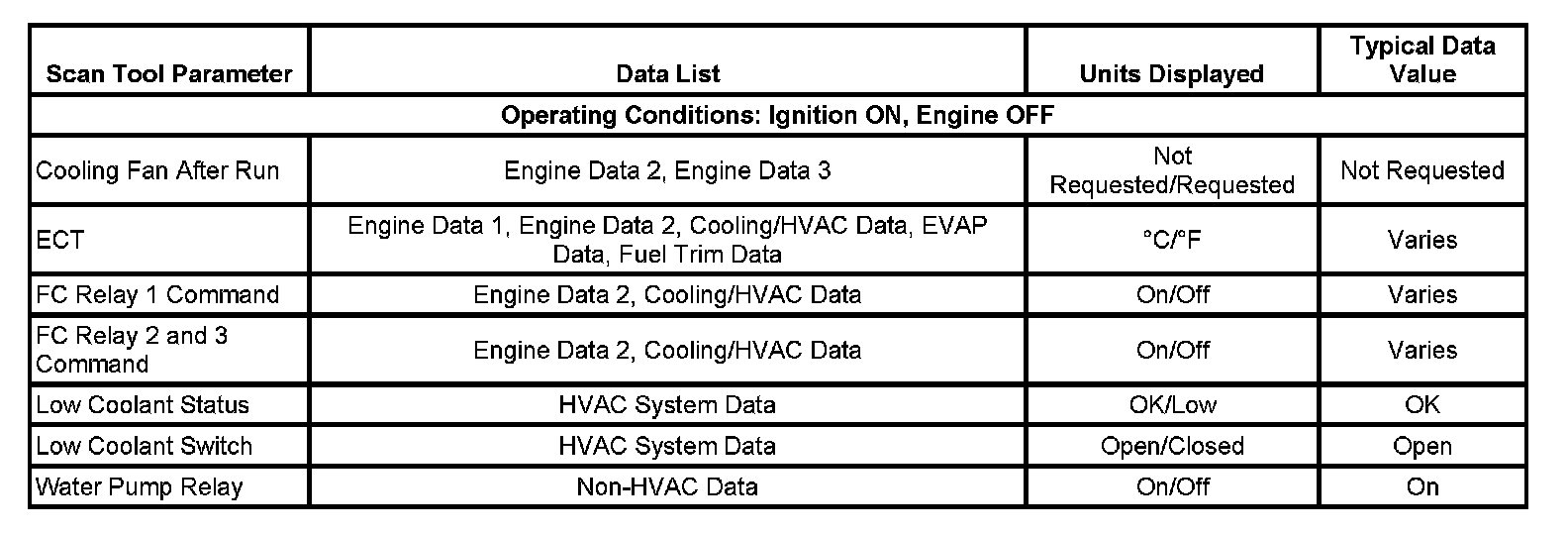Click the "Scan Tool Parameter" column header
This screenshot has height=535, width=1568.
169,74
